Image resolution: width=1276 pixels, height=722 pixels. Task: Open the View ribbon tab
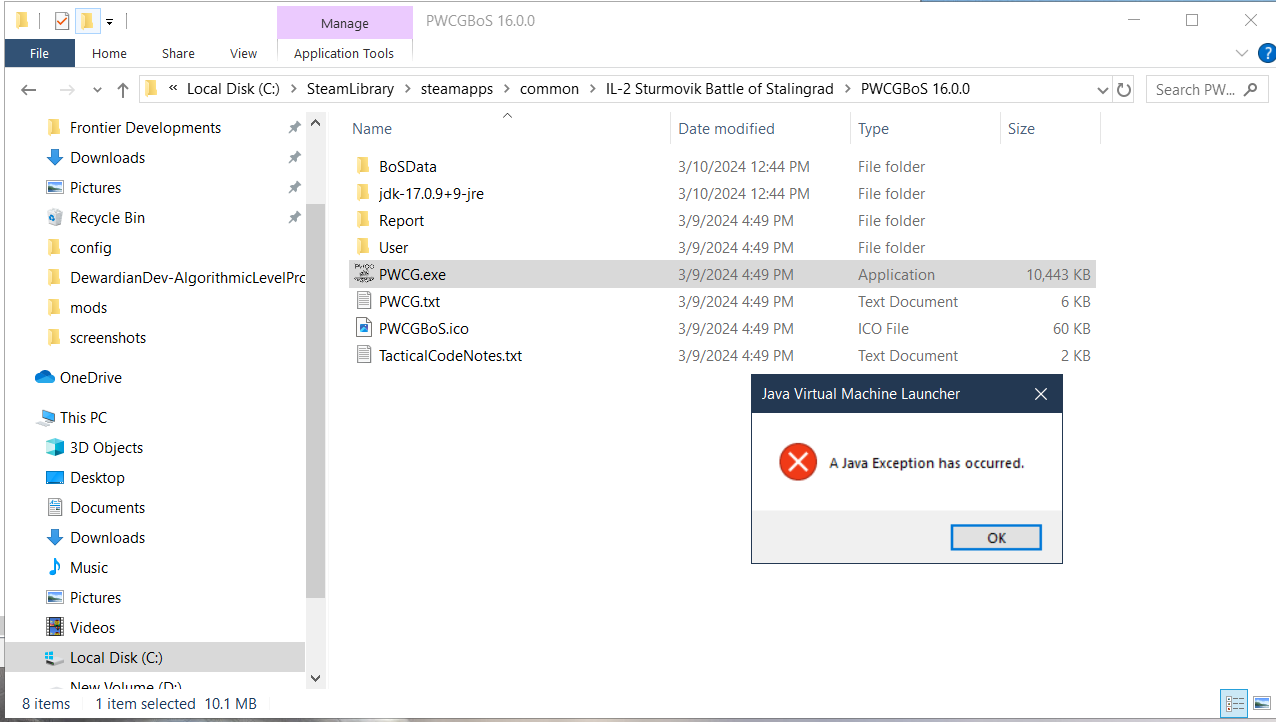coord(243,53)
